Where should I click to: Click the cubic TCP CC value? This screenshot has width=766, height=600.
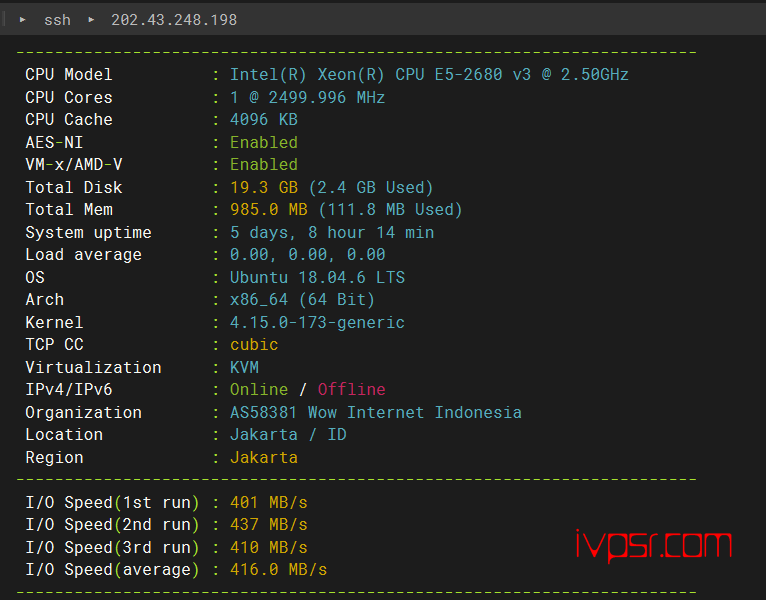(254, 344)
